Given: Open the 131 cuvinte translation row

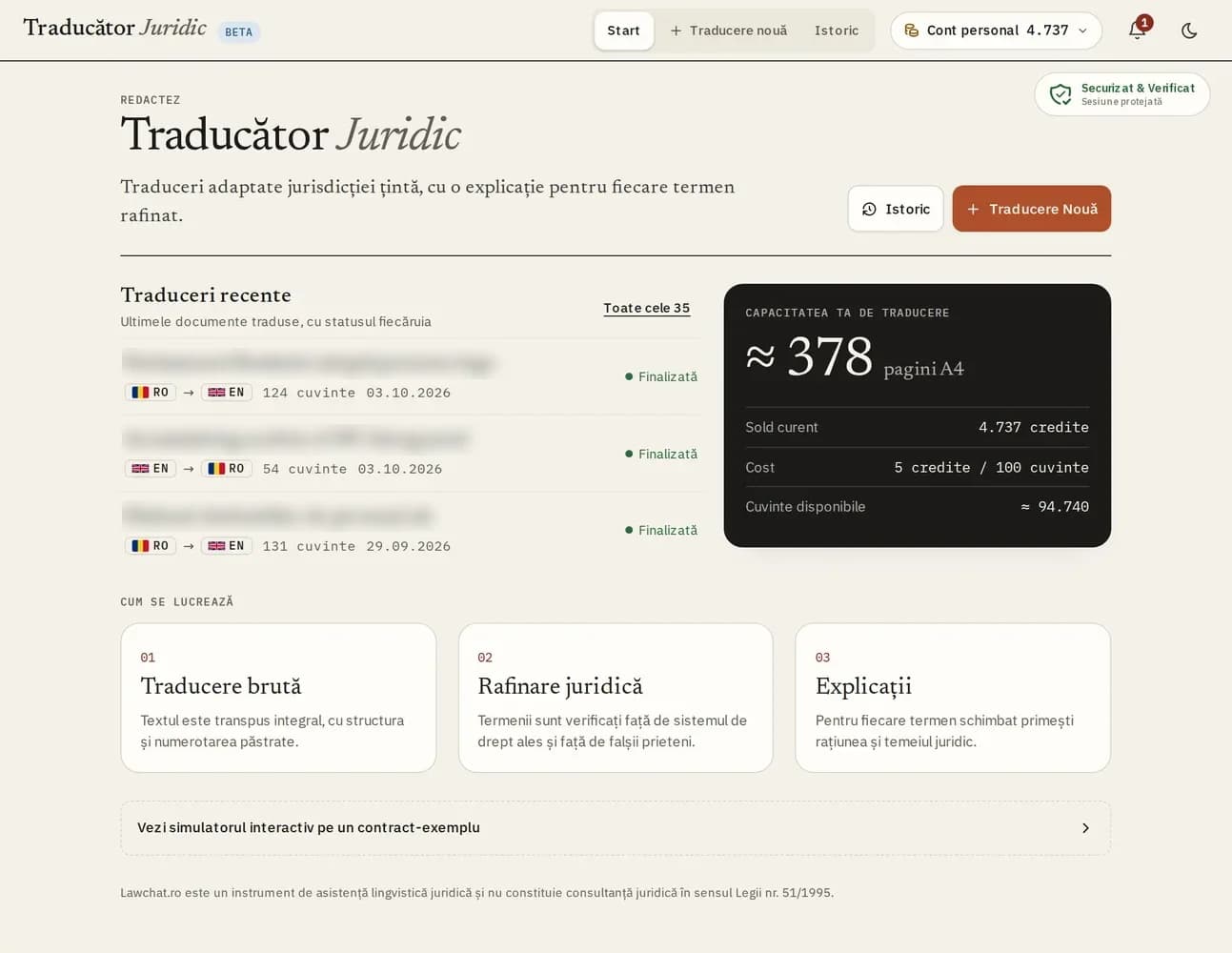Looking at the screenshot, I should tap(411, 530).
